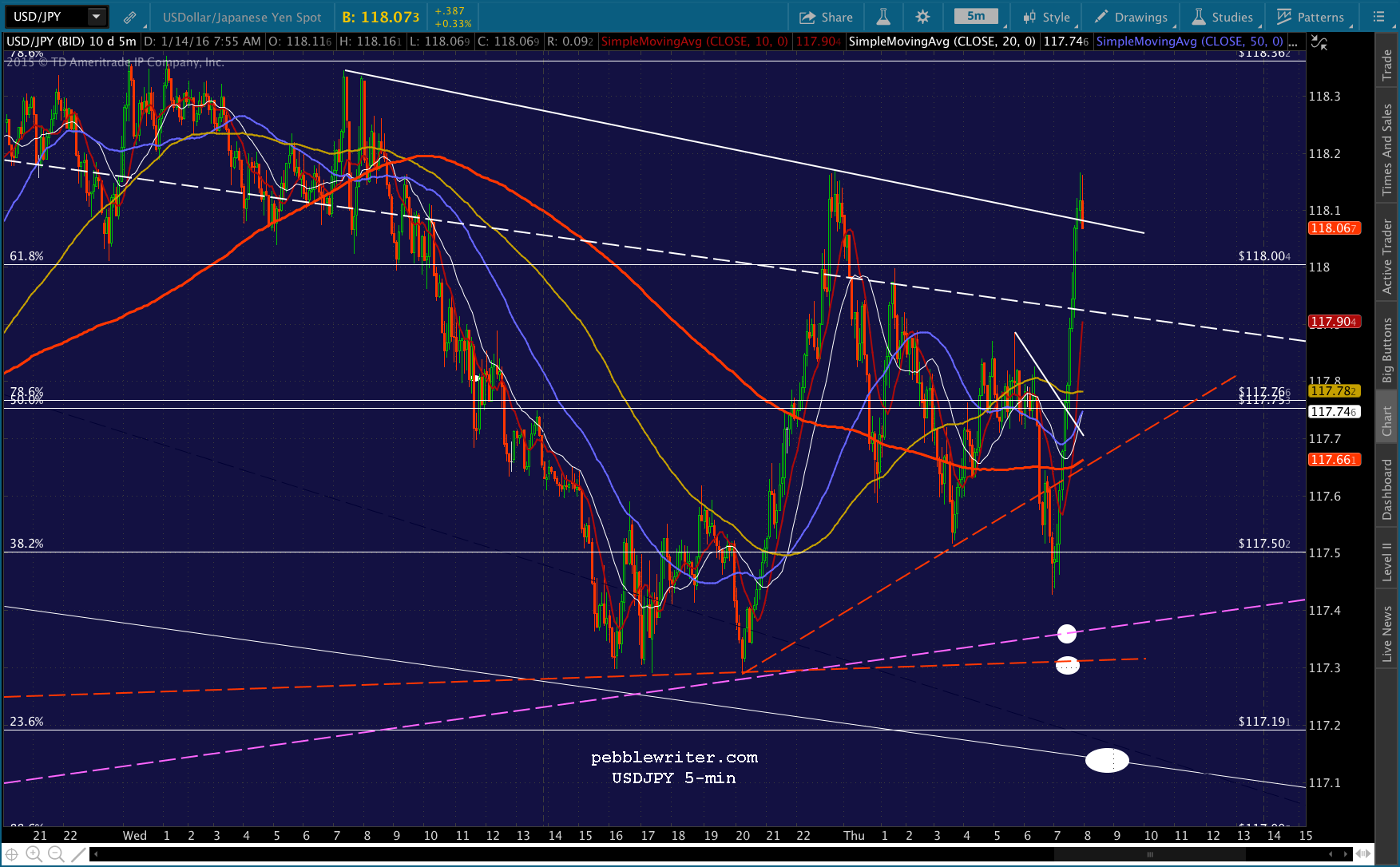Open chart settings gear icon
Image resolution: width=1400 pixels, height=867 pixels.
pos(922,17)
